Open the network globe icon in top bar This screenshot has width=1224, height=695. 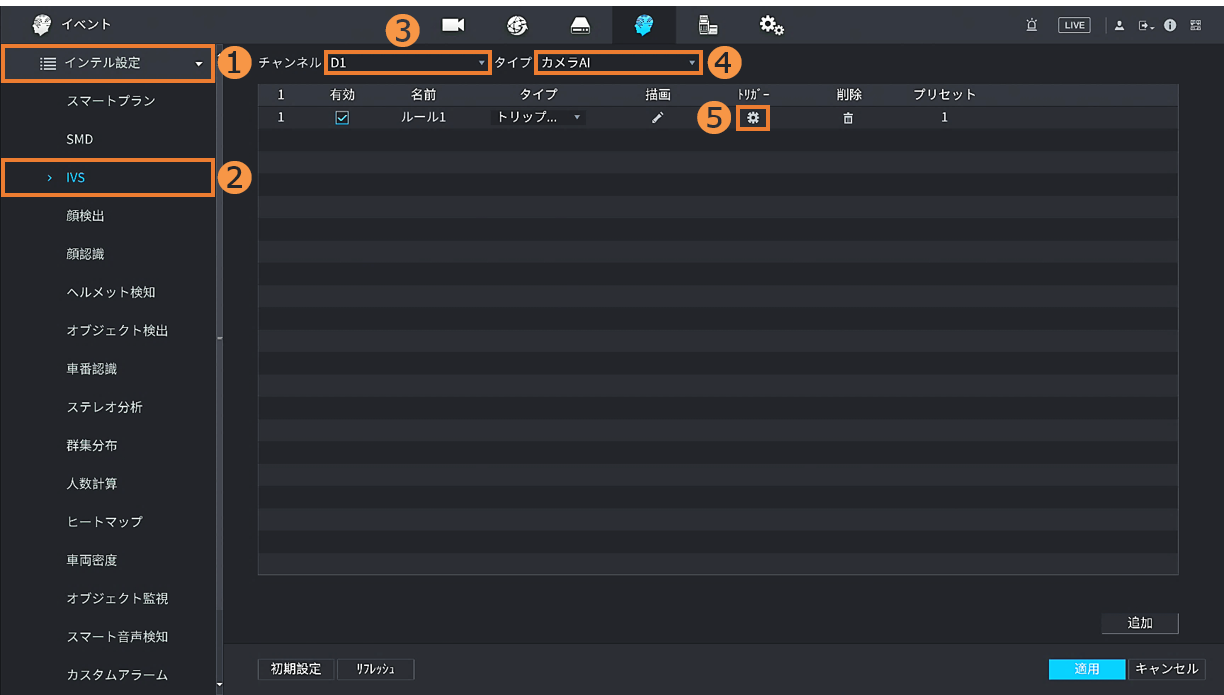pyautogui.click(x=517, y=25)
